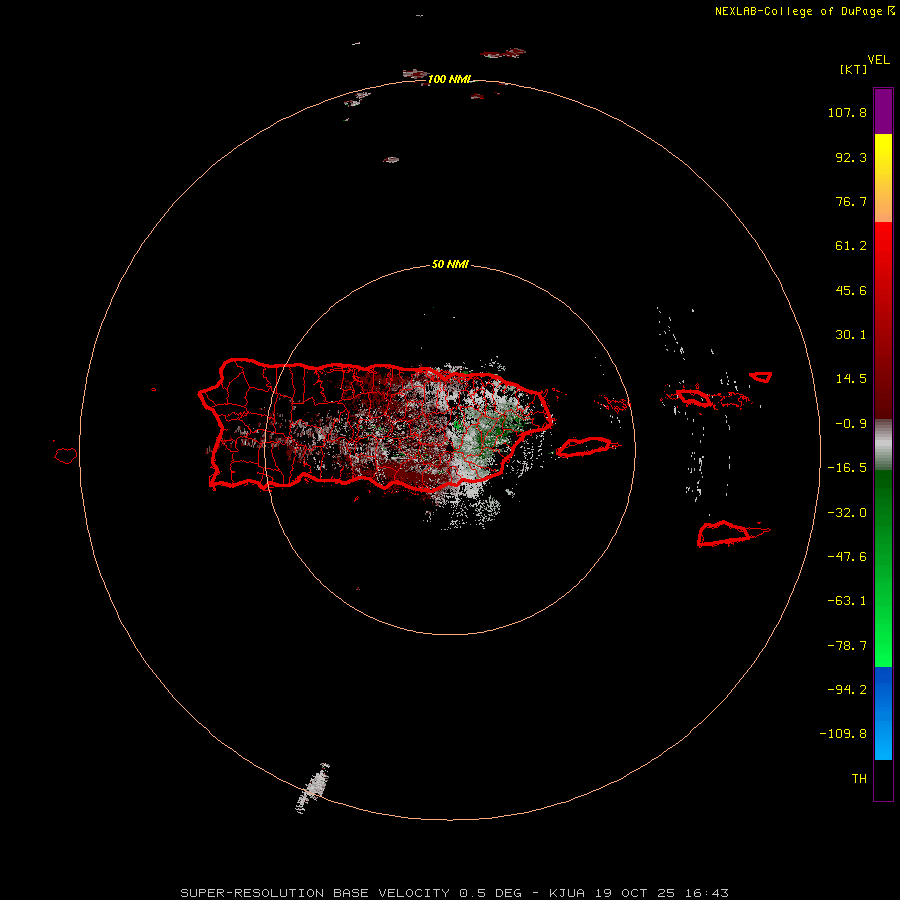Click the -0.9 legend value
The image size is (900, 900).
(x=851, y=424)
